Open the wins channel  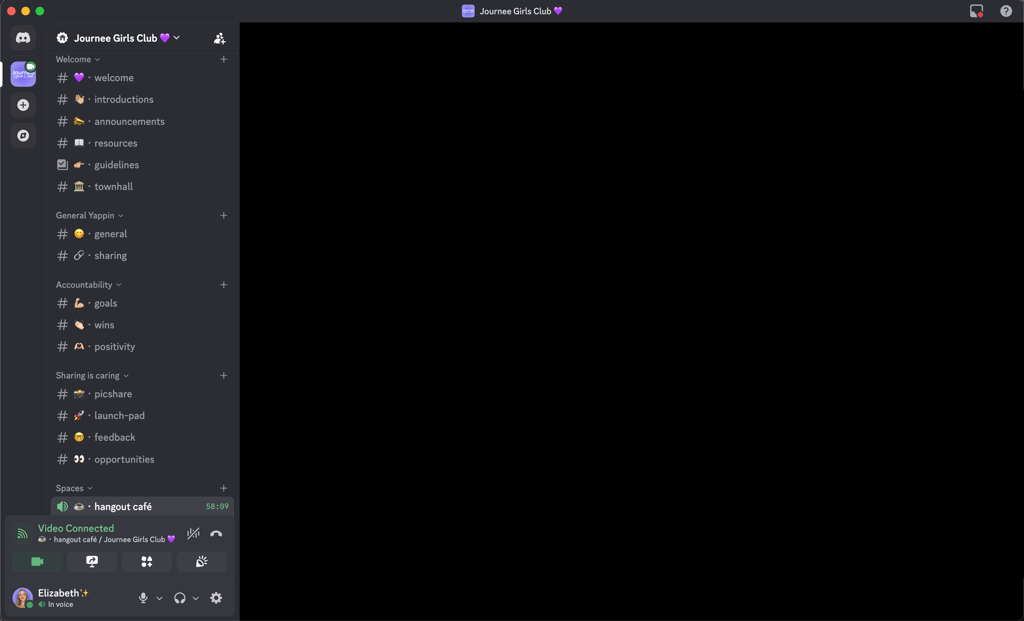142,325
